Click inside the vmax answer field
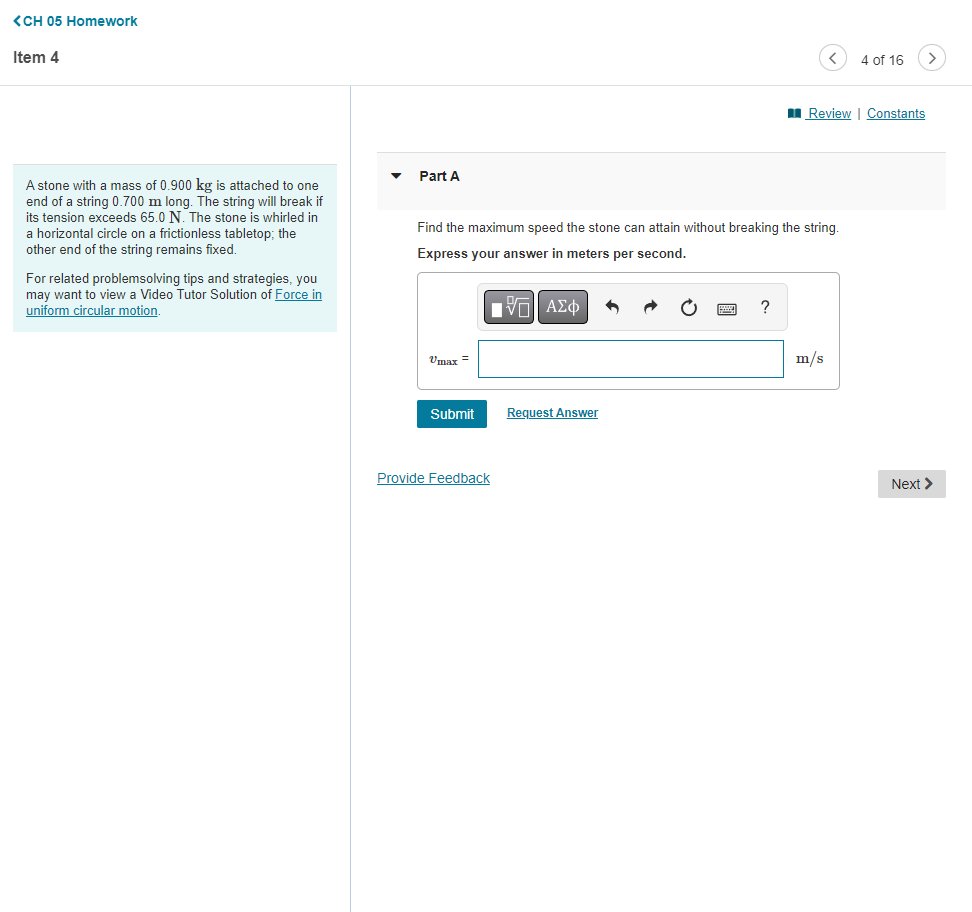972x912 pixels. coord(630,358)
